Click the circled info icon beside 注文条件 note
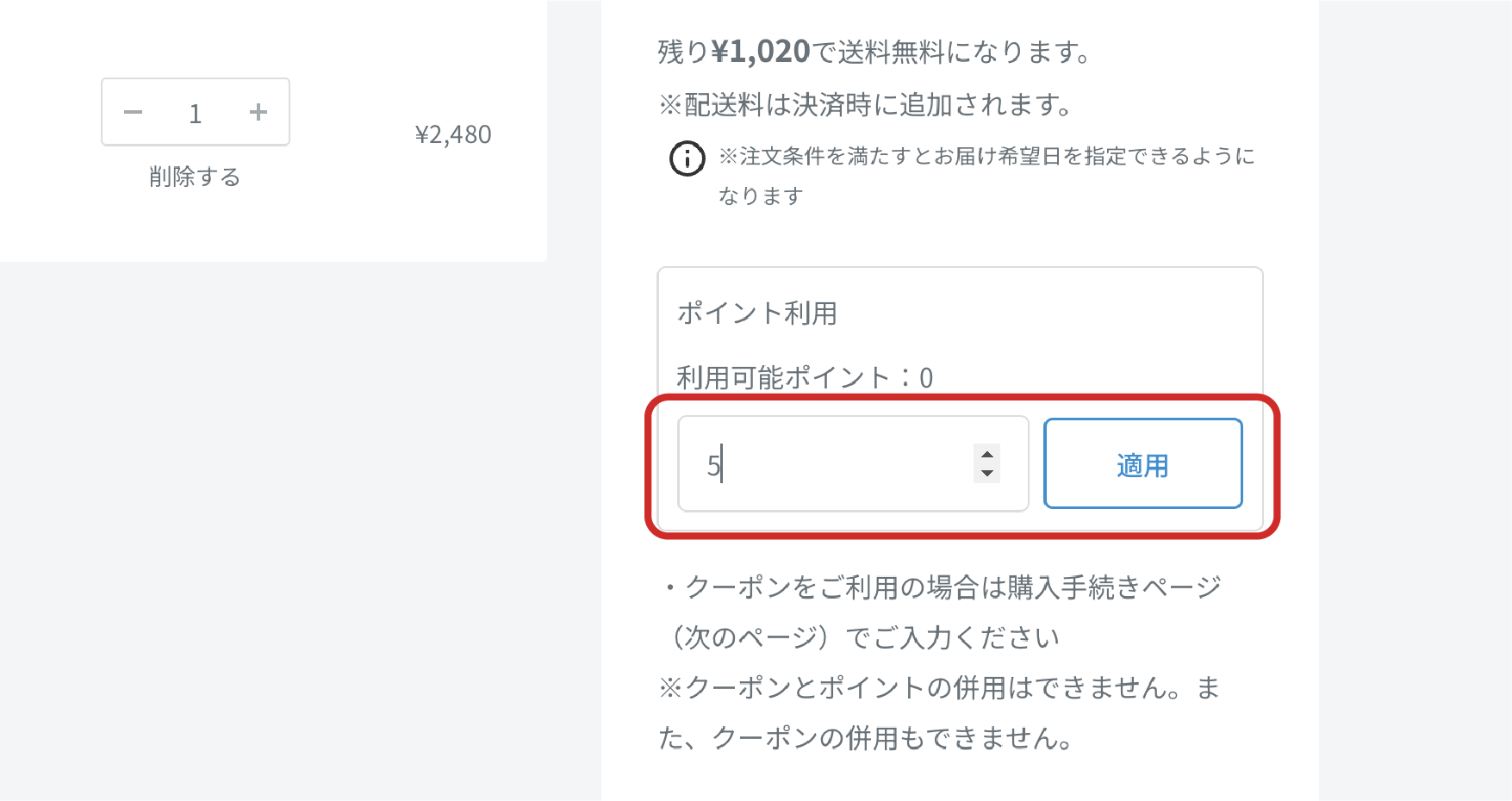This screenshot has height=801, width=1512. click(x=688, y=158)
